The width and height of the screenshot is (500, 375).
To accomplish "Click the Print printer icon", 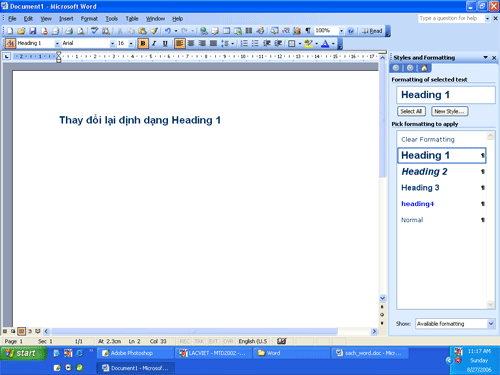I will pyautogui.click(x=69, y=31).
